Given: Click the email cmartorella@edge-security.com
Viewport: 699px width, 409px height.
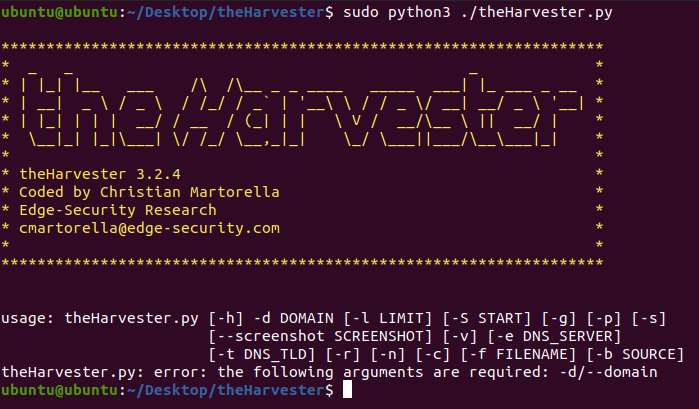Looking at the screenshot, I should pos(149,228).
